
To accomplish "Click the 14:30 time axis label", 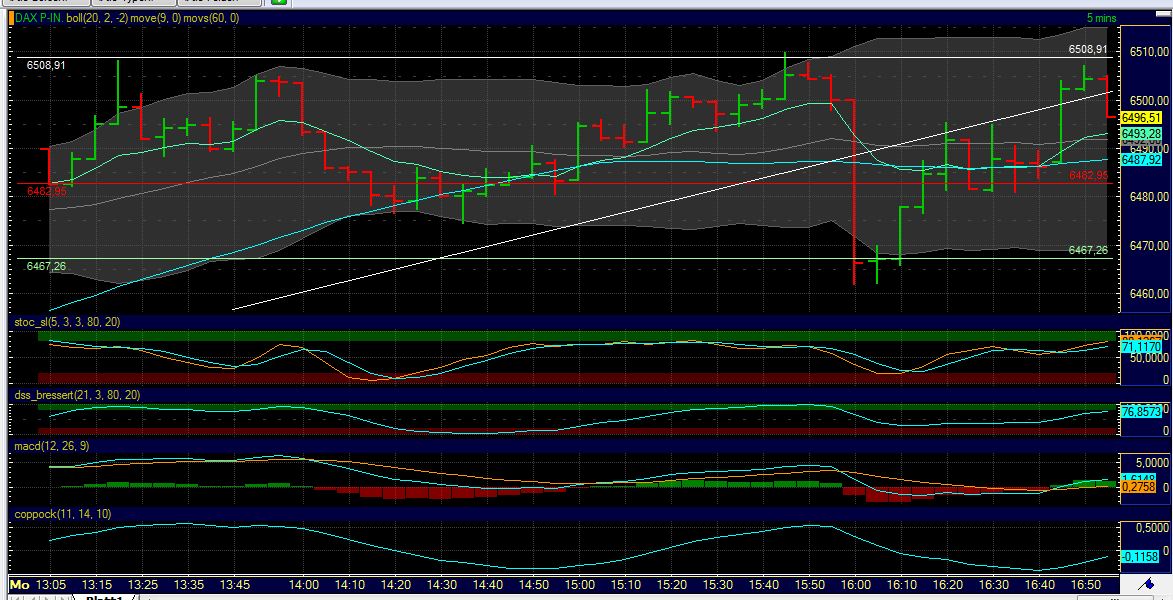I will click(x=441, y=584).
